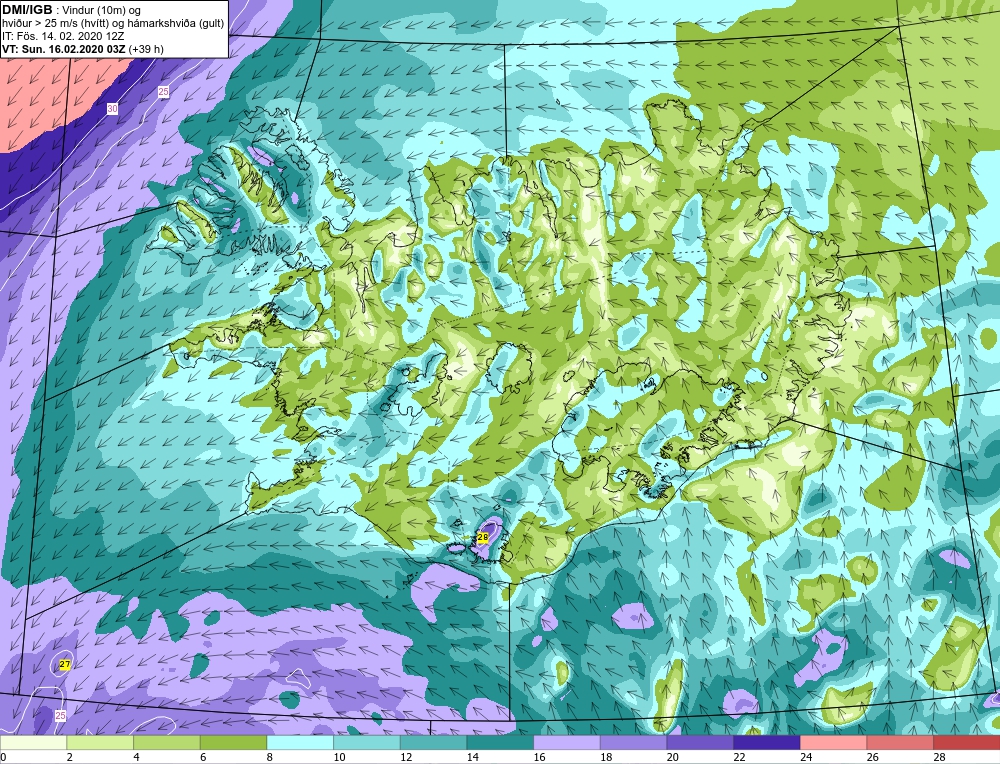Image resolution: width=1000 pixels, height=764 pixels.
Task: Select the legend swatch between 2 and 4
Action: 100,743
